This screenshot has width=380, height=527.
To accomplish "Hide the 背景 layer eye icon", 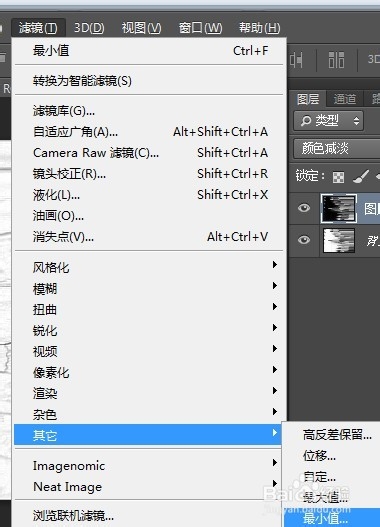I will coord(304,240).
